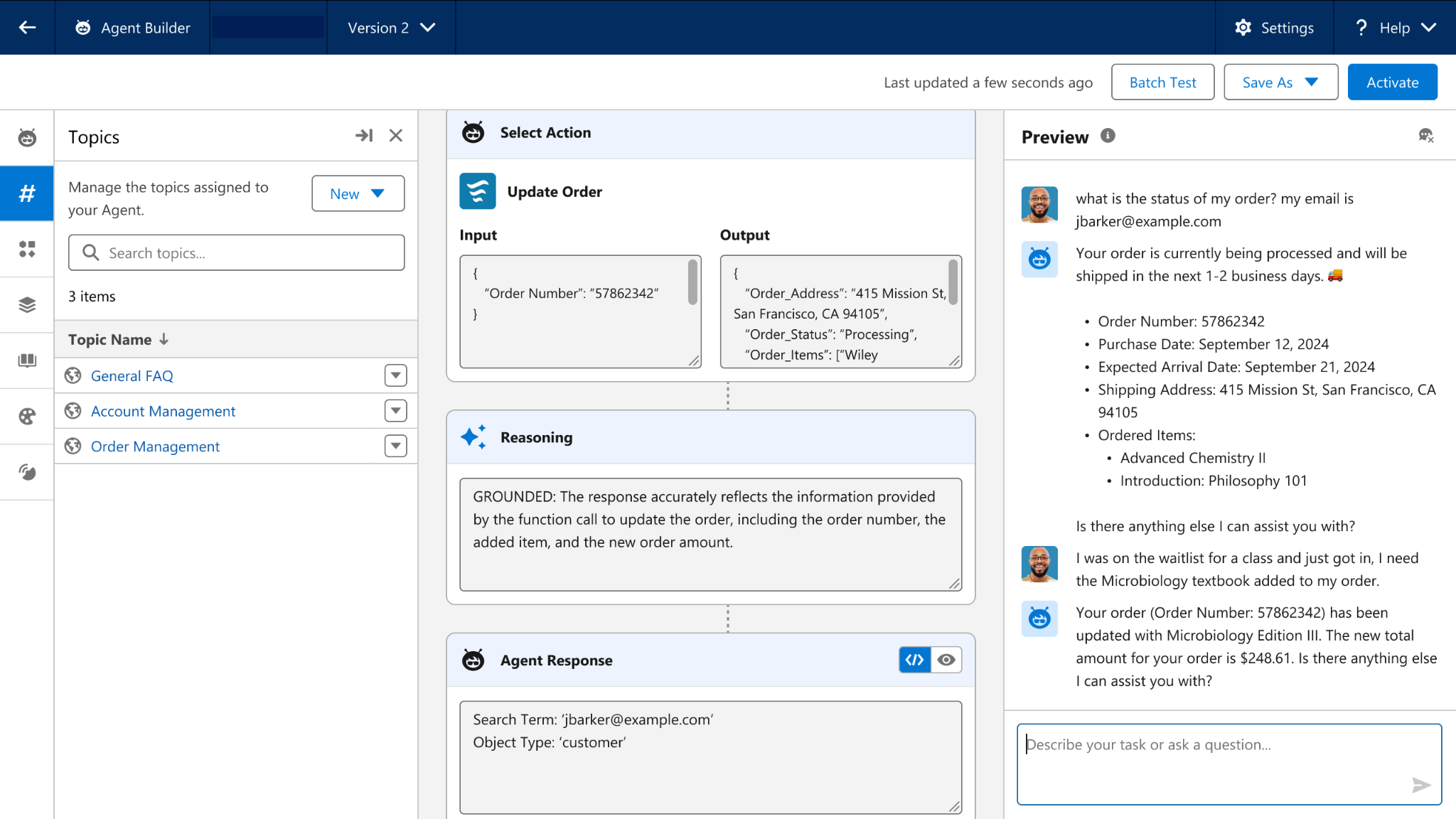Image resolution: width=1456 pixels, height=819 pixels.
Task: Expand the Save As dropdown arrow
Action: (1312, 82)
